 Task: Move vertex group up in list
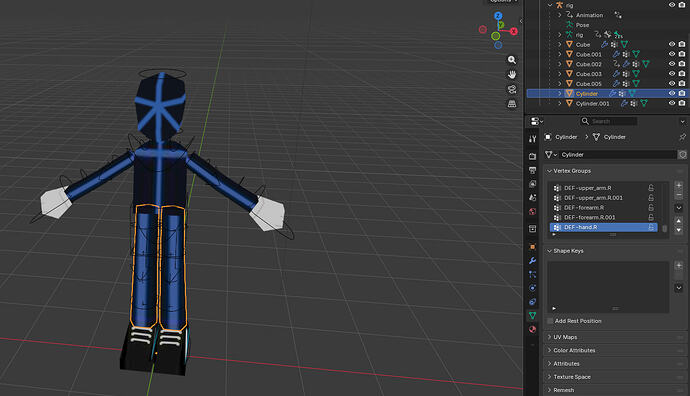pyautogui.click(x=679, y=221)
